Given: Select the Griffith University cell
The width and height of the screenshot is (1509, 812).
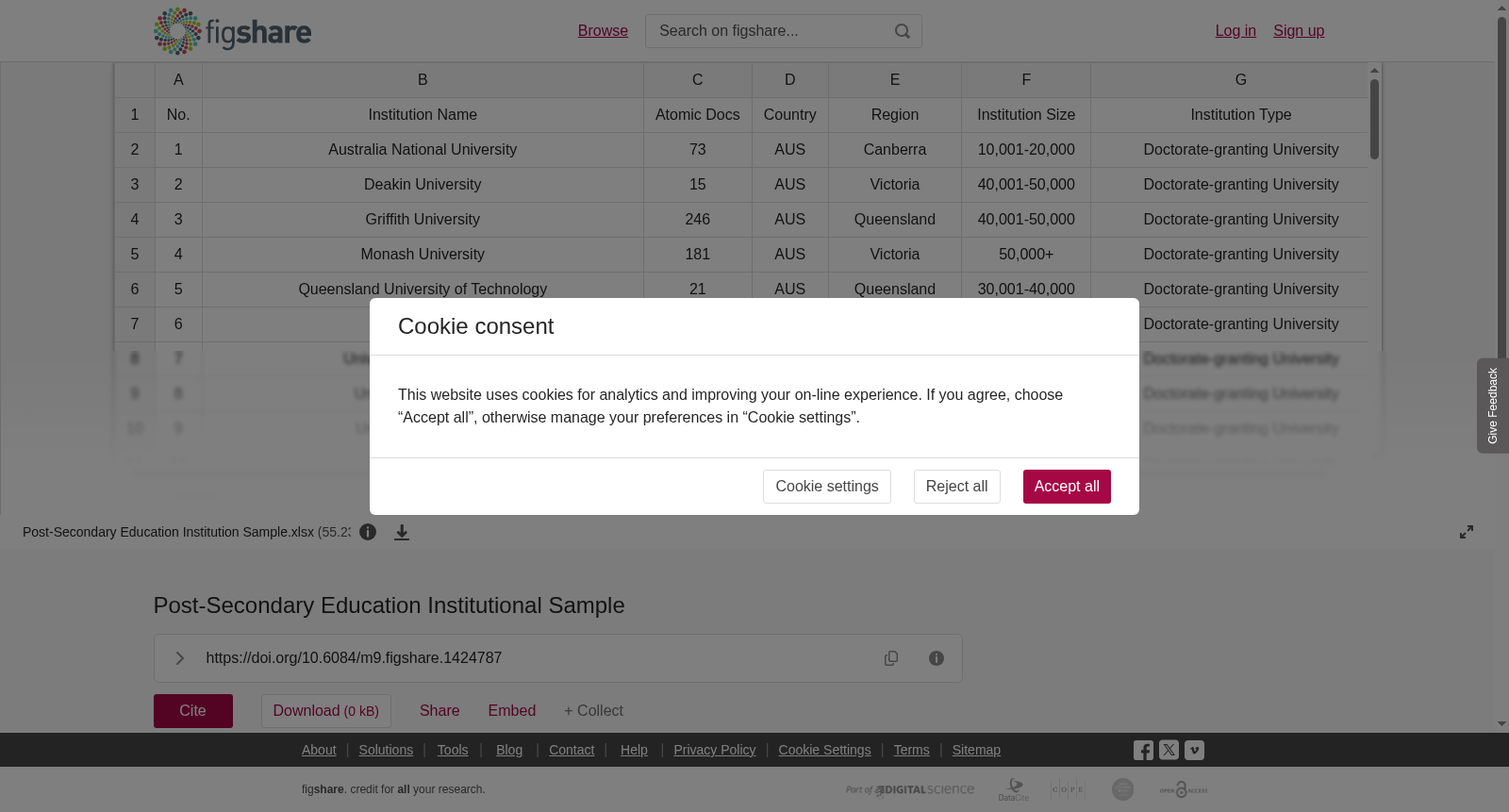Looking at the screenshot, I should point(423,220).
